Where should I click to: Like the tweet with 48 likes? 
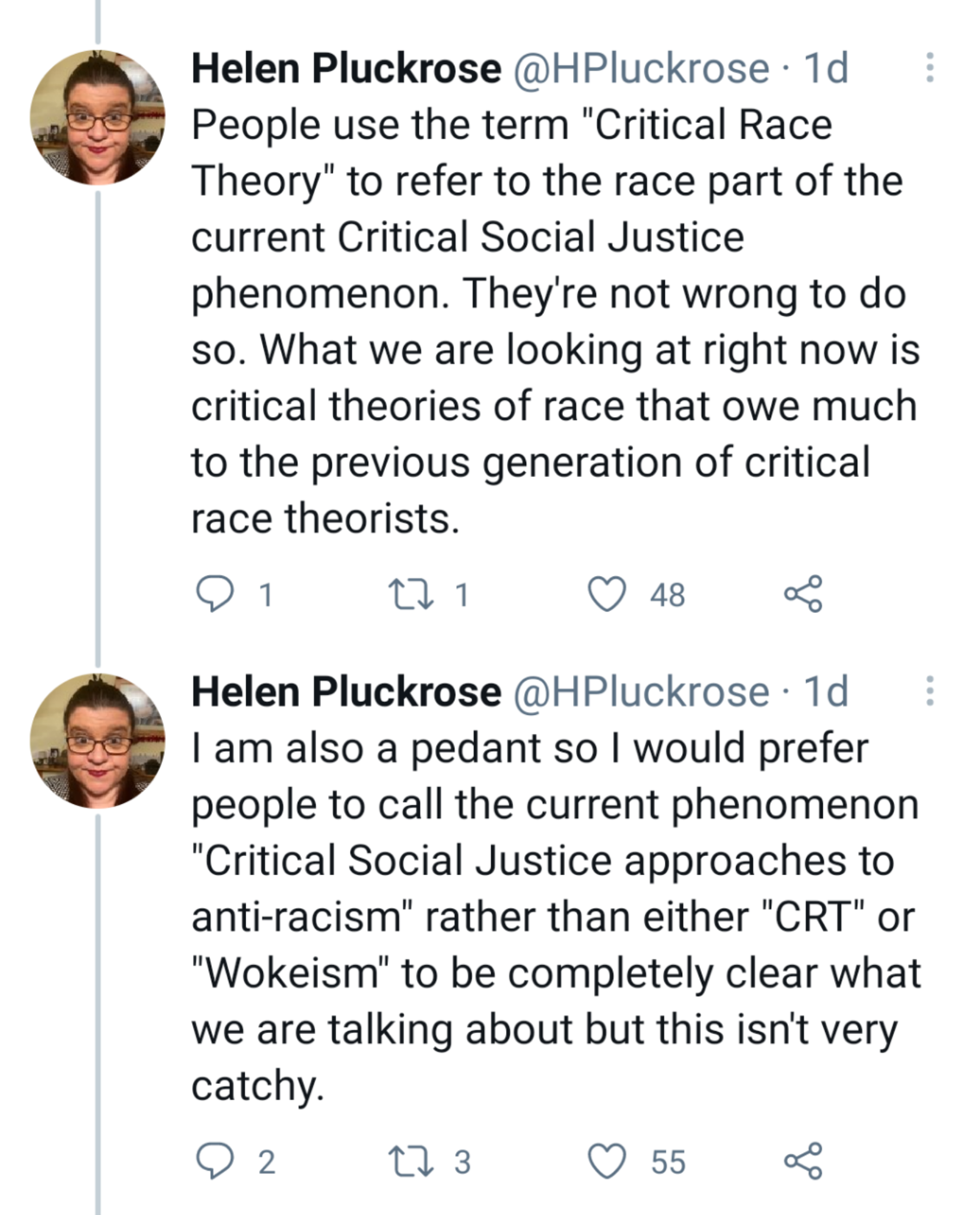pos(607,594)
